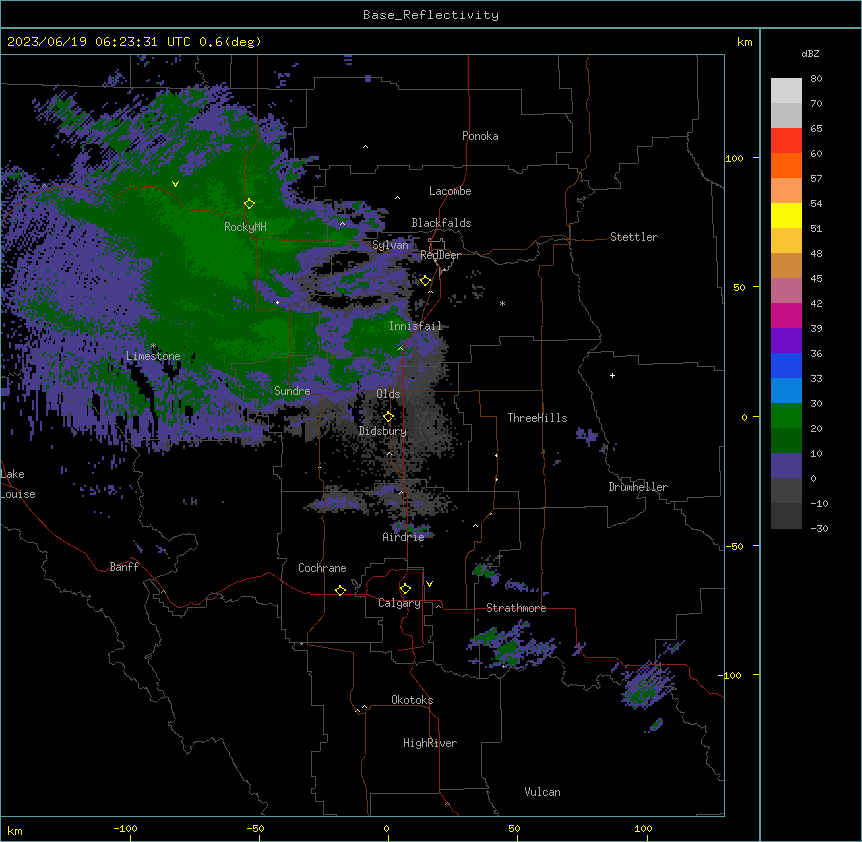Click the yellow V marker northeast of Calgary
862x842 pixels.
(429, 584)
